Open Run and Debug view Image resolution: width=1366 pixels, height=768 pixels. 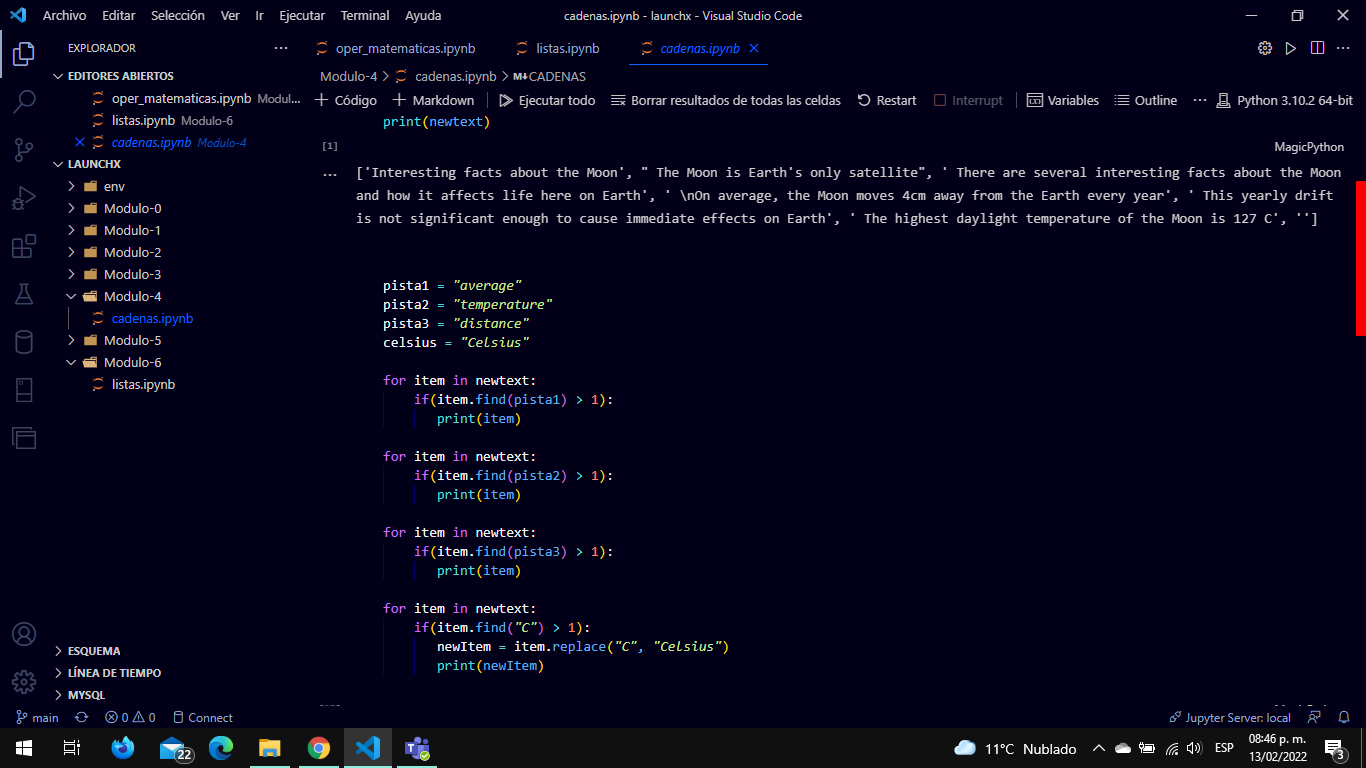[x=24, y=198]
